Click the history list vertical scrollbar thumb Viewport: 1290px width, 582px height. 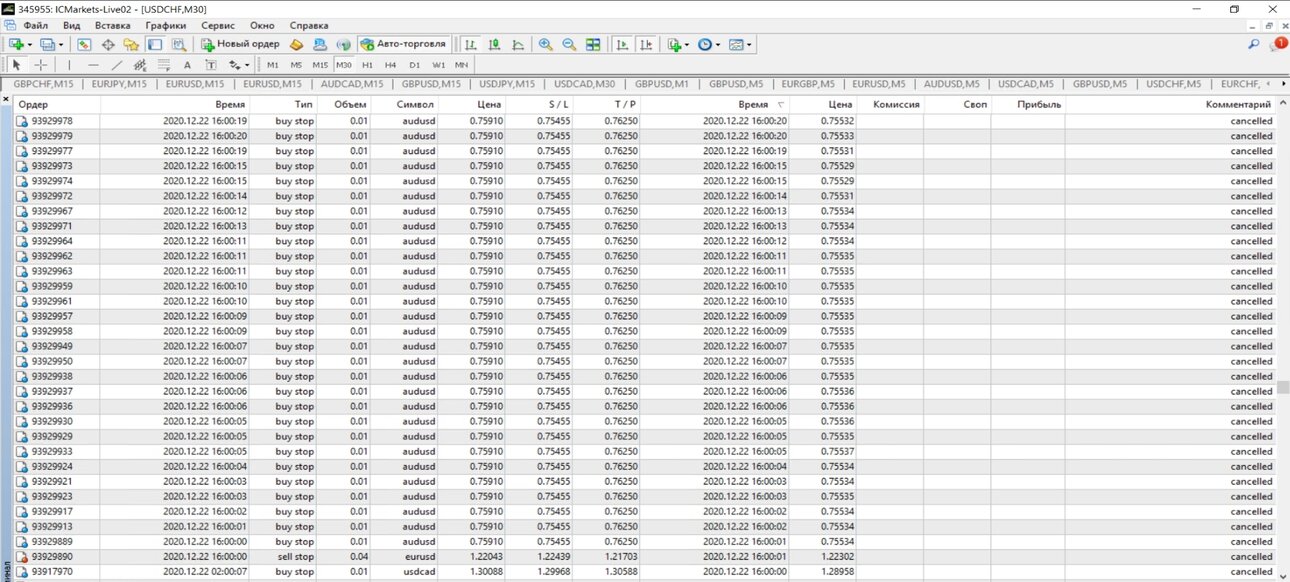[x=1283, y=388]
